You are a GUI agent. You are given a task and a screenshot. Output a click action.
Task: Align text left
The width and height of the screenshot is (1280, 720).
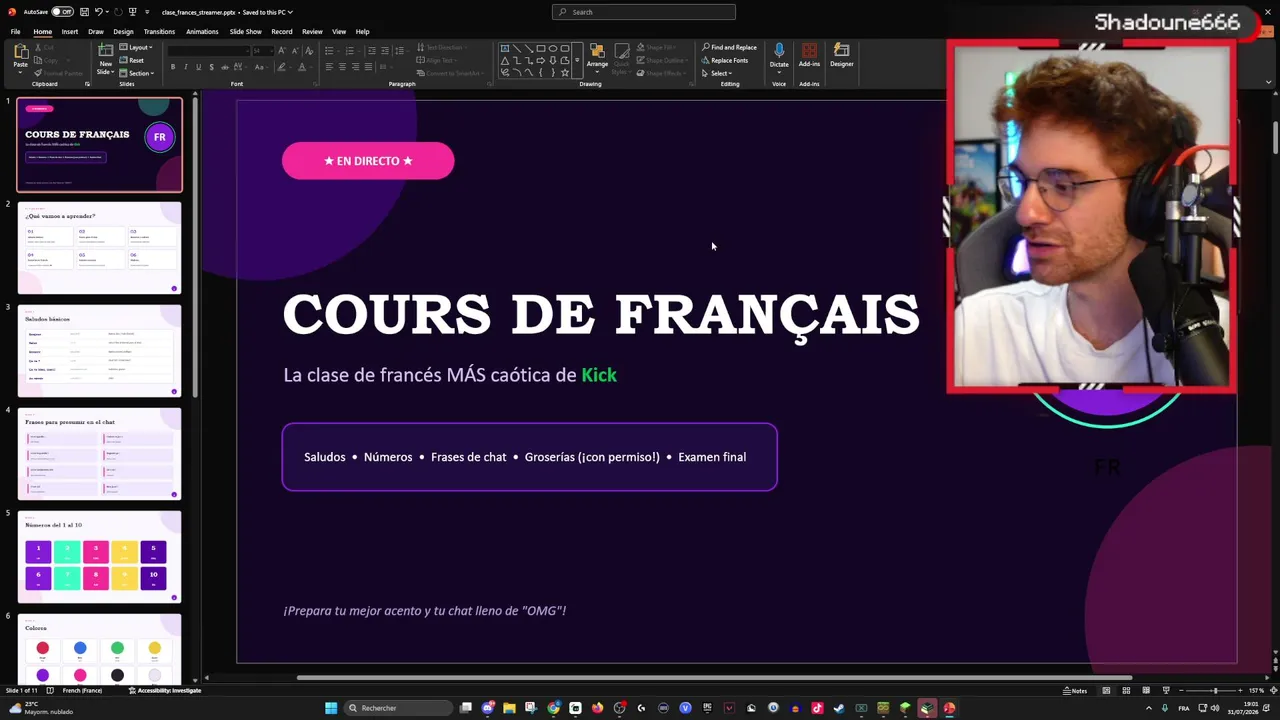pos(329,67)
